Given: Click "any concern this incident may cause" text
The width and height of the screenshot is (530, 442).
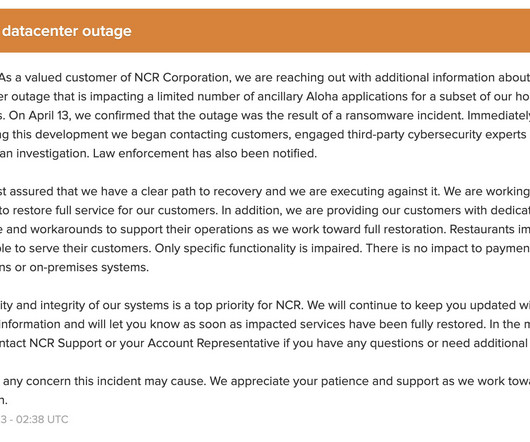Looking at the screenshot, I should coord(104,381).
